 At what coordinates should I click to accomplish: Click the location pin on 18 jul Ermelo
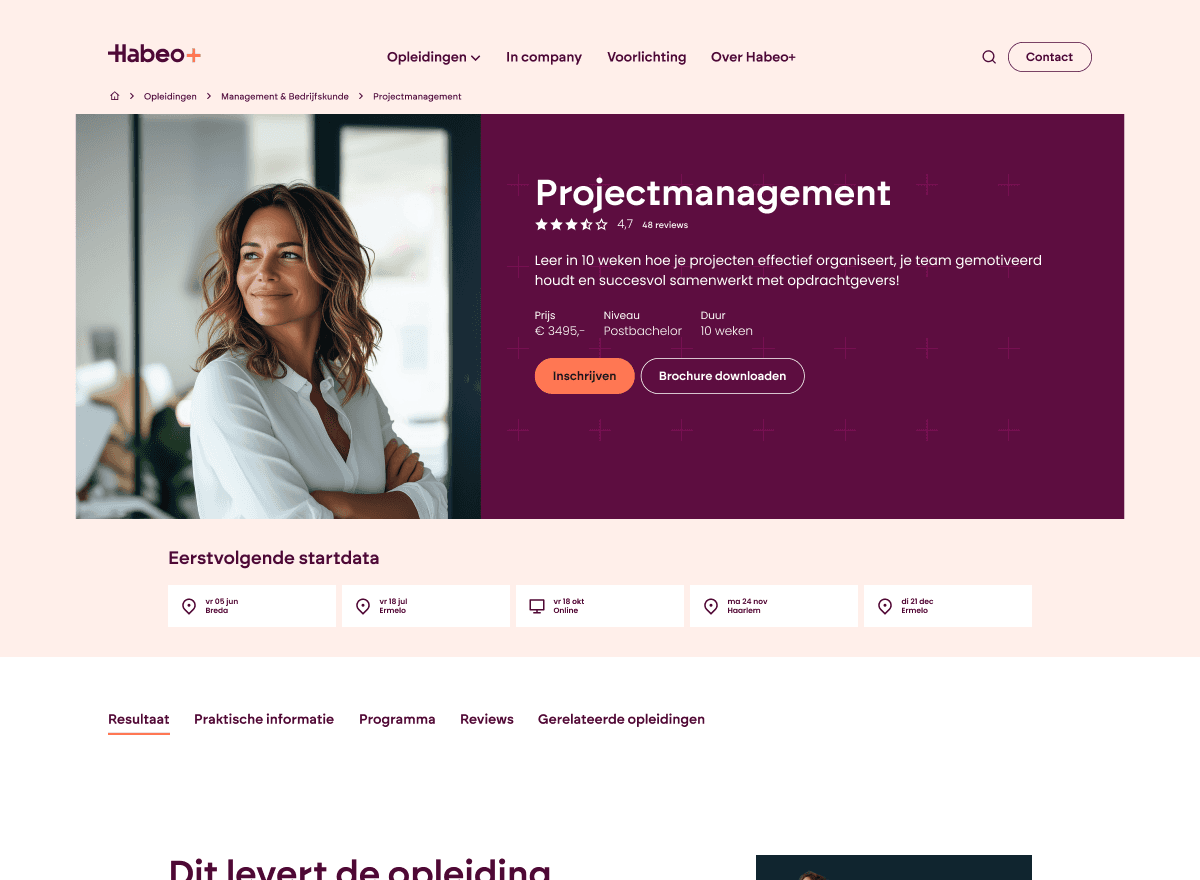click(x=363, y=606)
